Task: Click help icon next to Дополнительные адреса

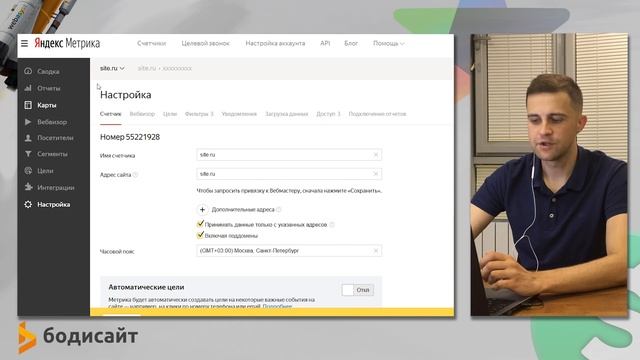Action: 278,209
